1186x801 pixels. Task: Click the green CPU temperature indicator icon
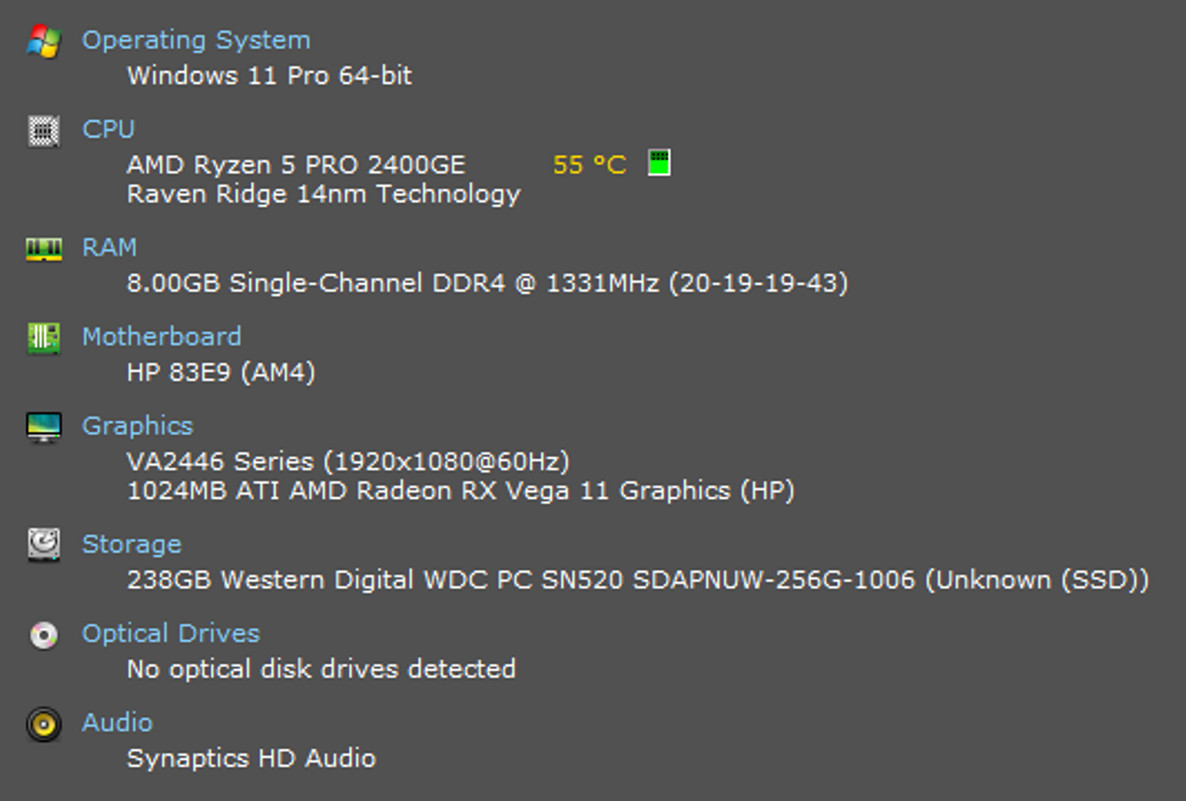click(x=658, y=163)
